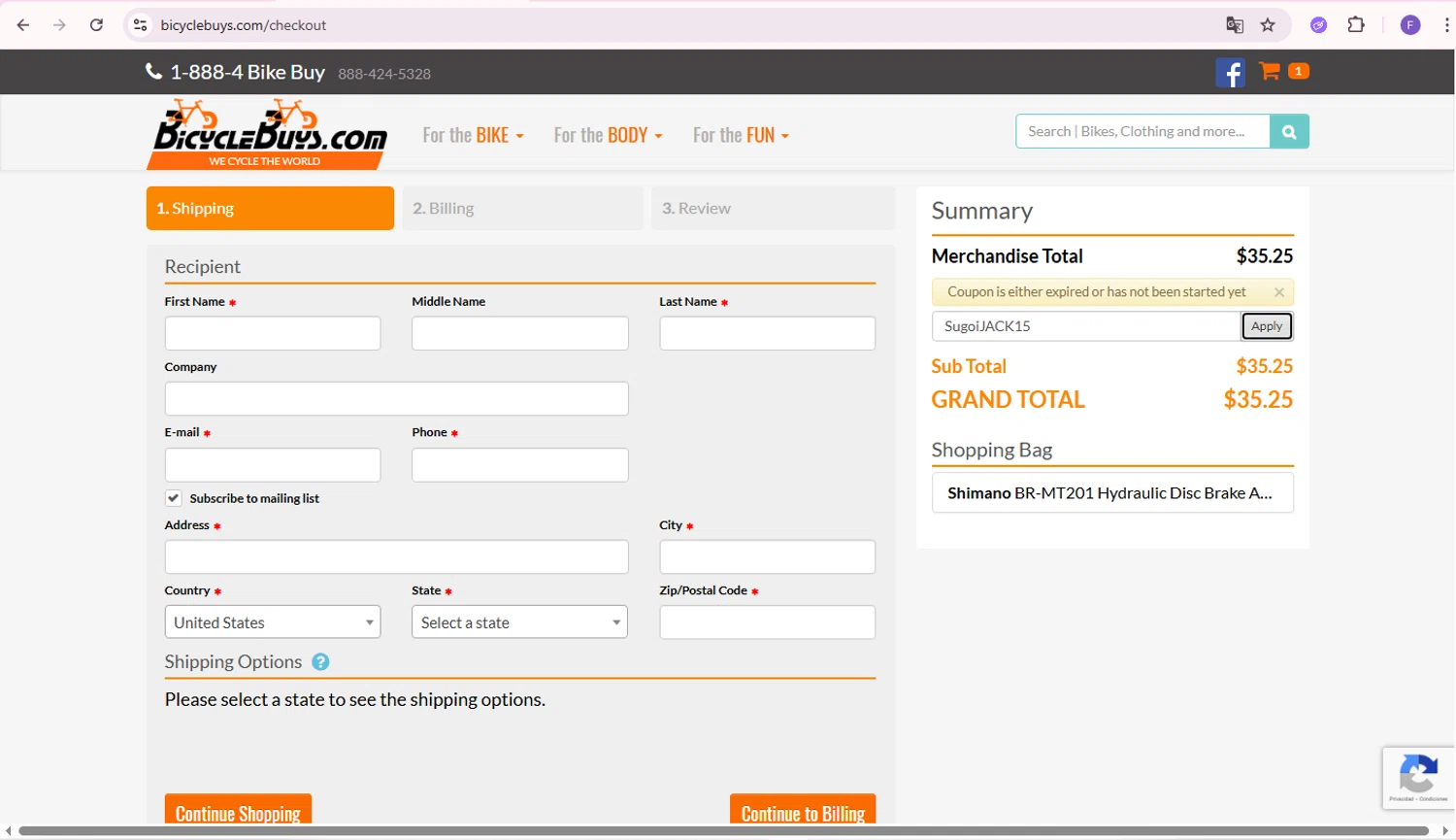Screen dimensions: 1456x840
Task: Click the First Name field
Action: 273,333
